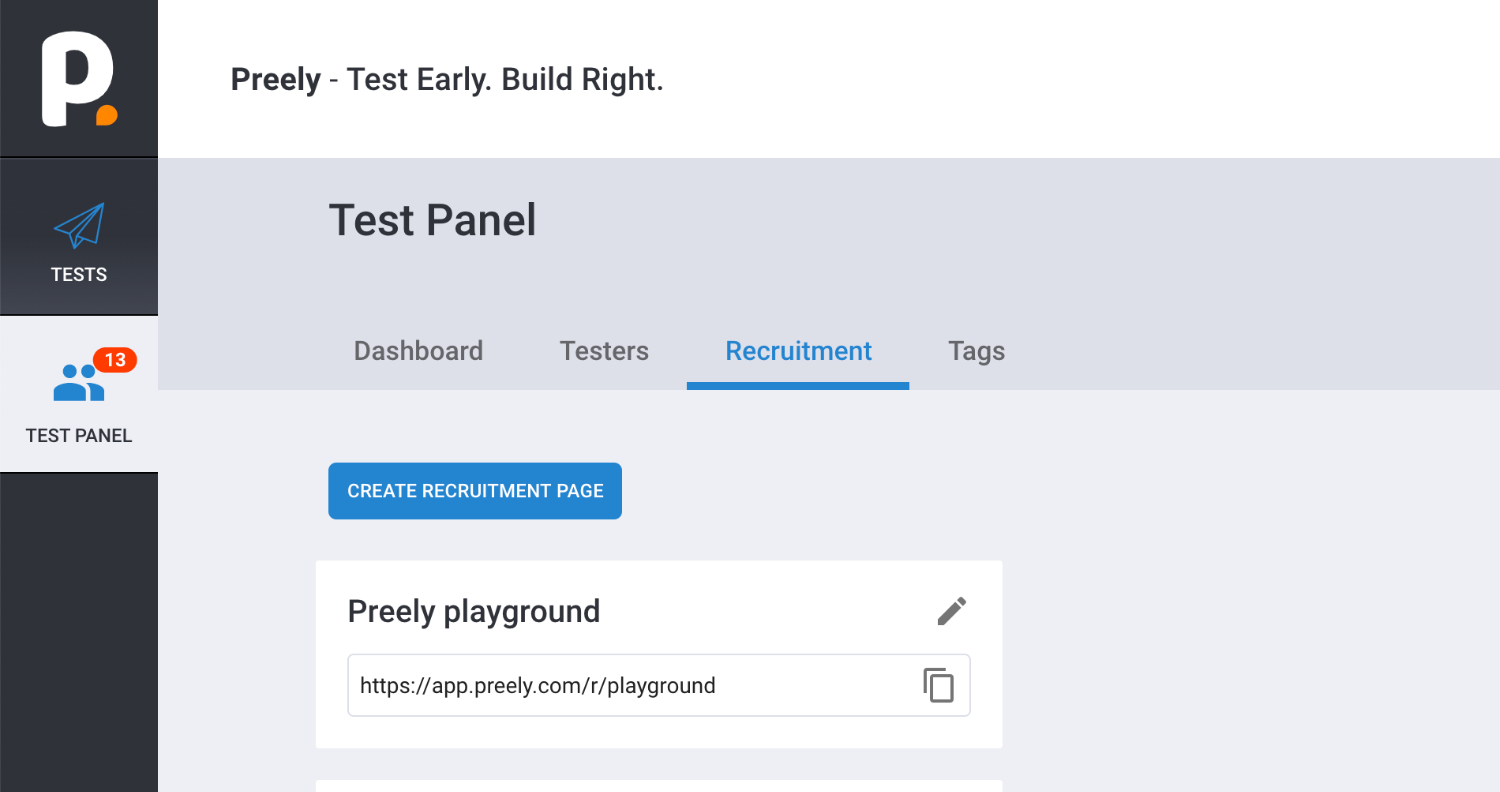The height and width of the screenshot is (792, 1500).
Task: Switch to the Dashboard tab
Action: (x=418, y=351)
